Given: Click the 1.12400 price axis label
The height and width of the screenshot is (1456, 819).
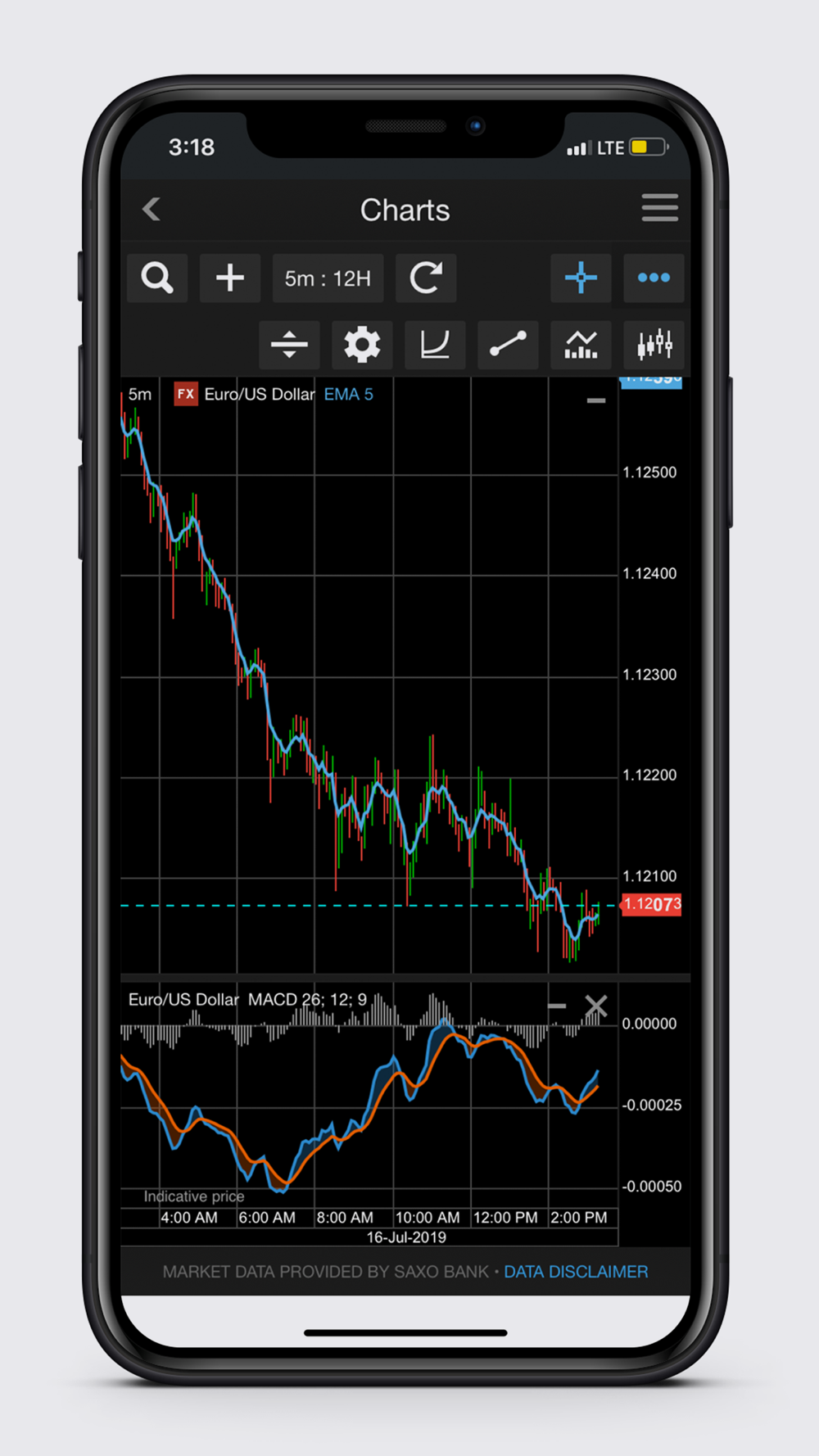Looking at the screenshot, I should 649,573.
